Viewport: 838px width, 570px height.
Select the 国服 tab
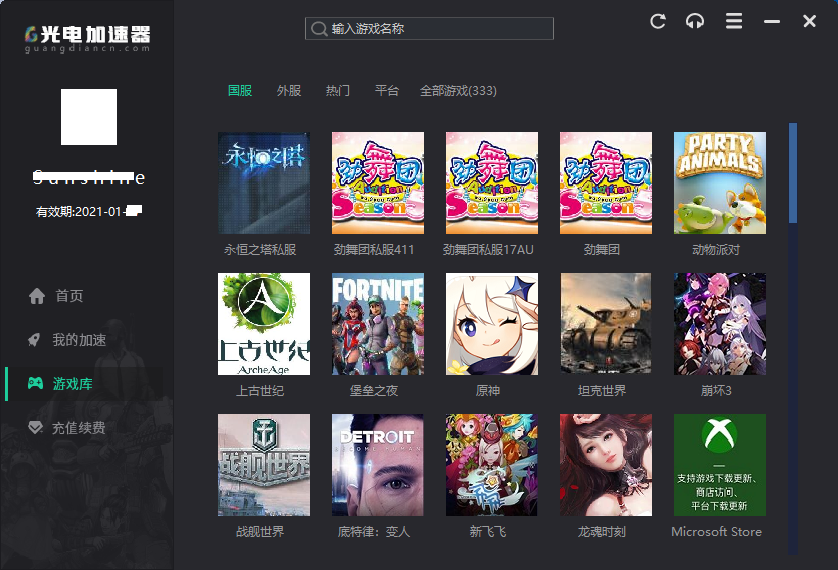coord(240,91)
